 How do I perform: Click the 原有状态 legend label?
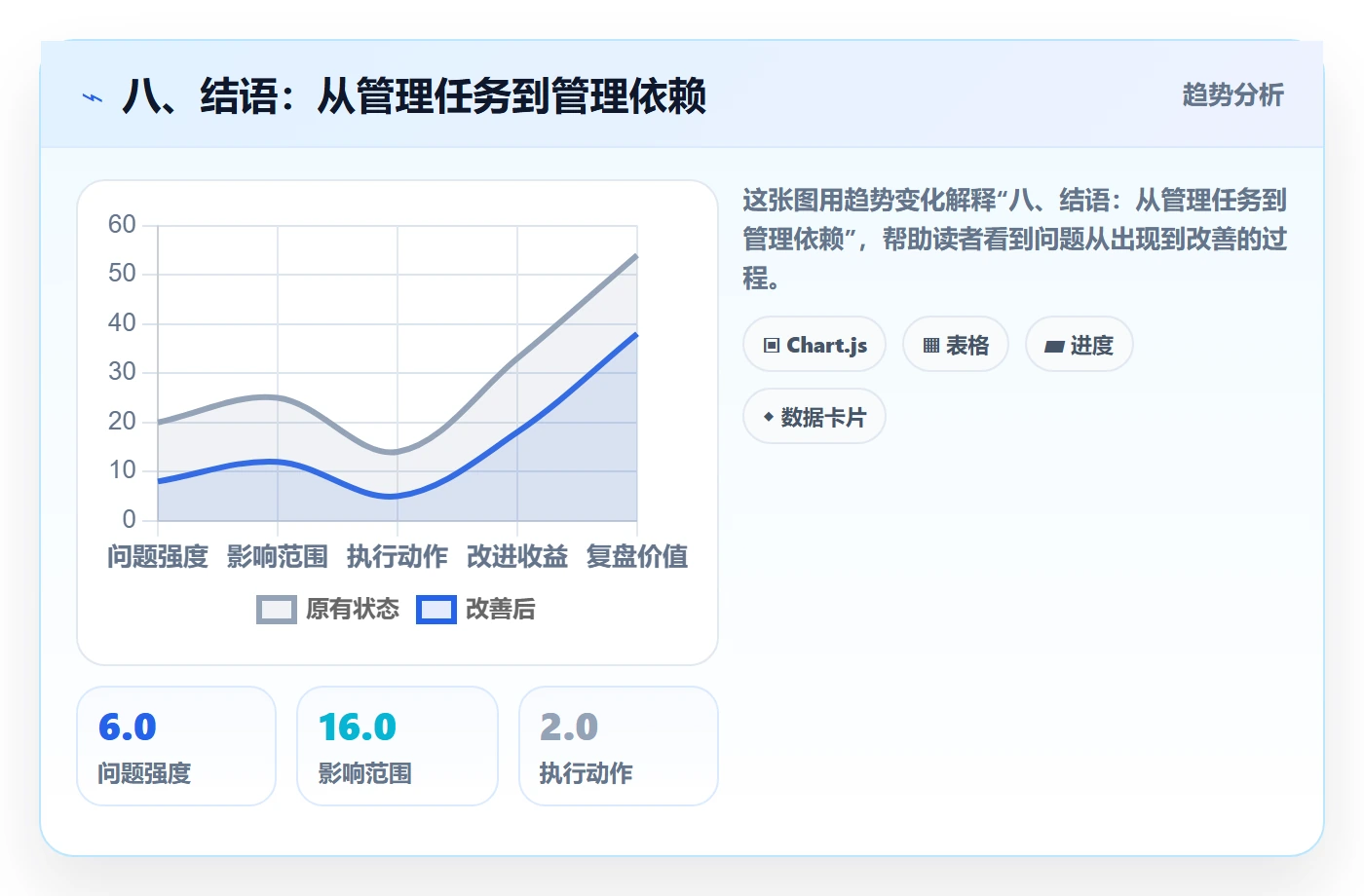(353, 610)
